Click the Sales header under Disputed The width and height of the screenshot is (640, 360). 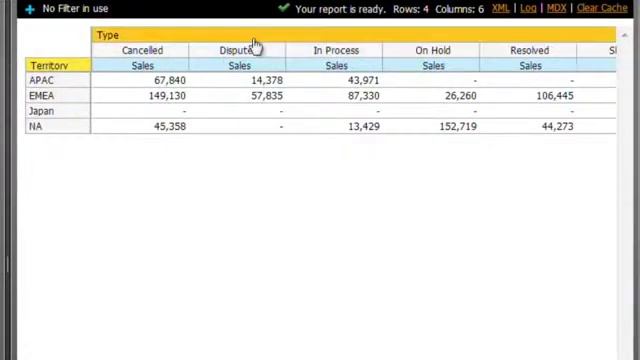pos(239,66)
